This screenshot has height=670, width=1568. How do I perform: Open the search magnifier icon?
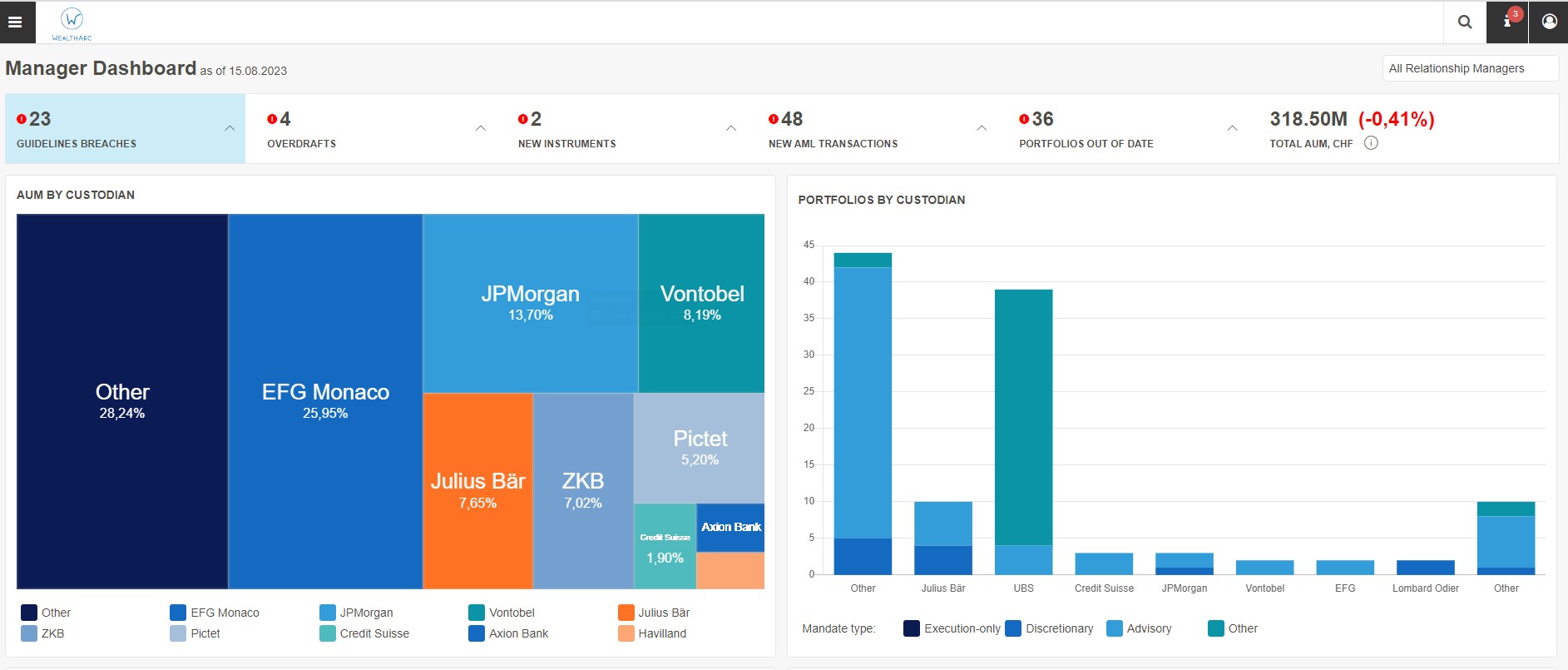(x=1465, y=22)
